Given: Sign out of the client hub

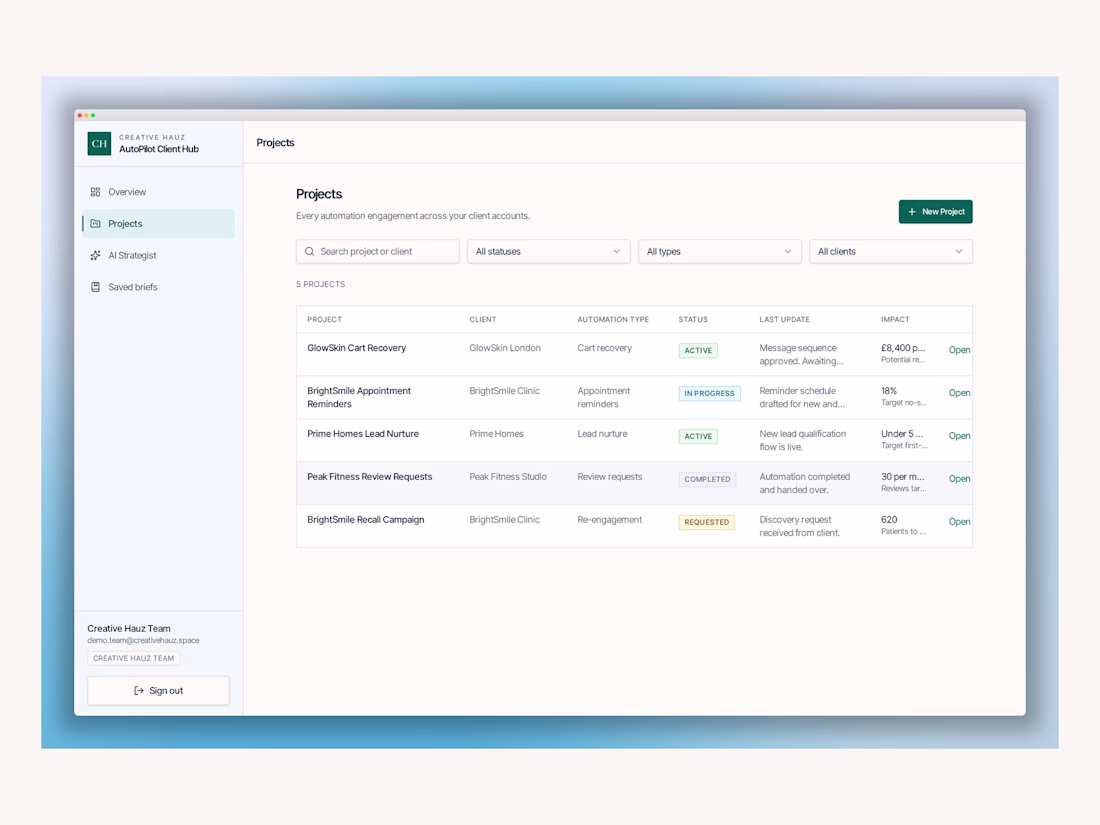Looking at the screenshot, I should [x=159, y=691].
